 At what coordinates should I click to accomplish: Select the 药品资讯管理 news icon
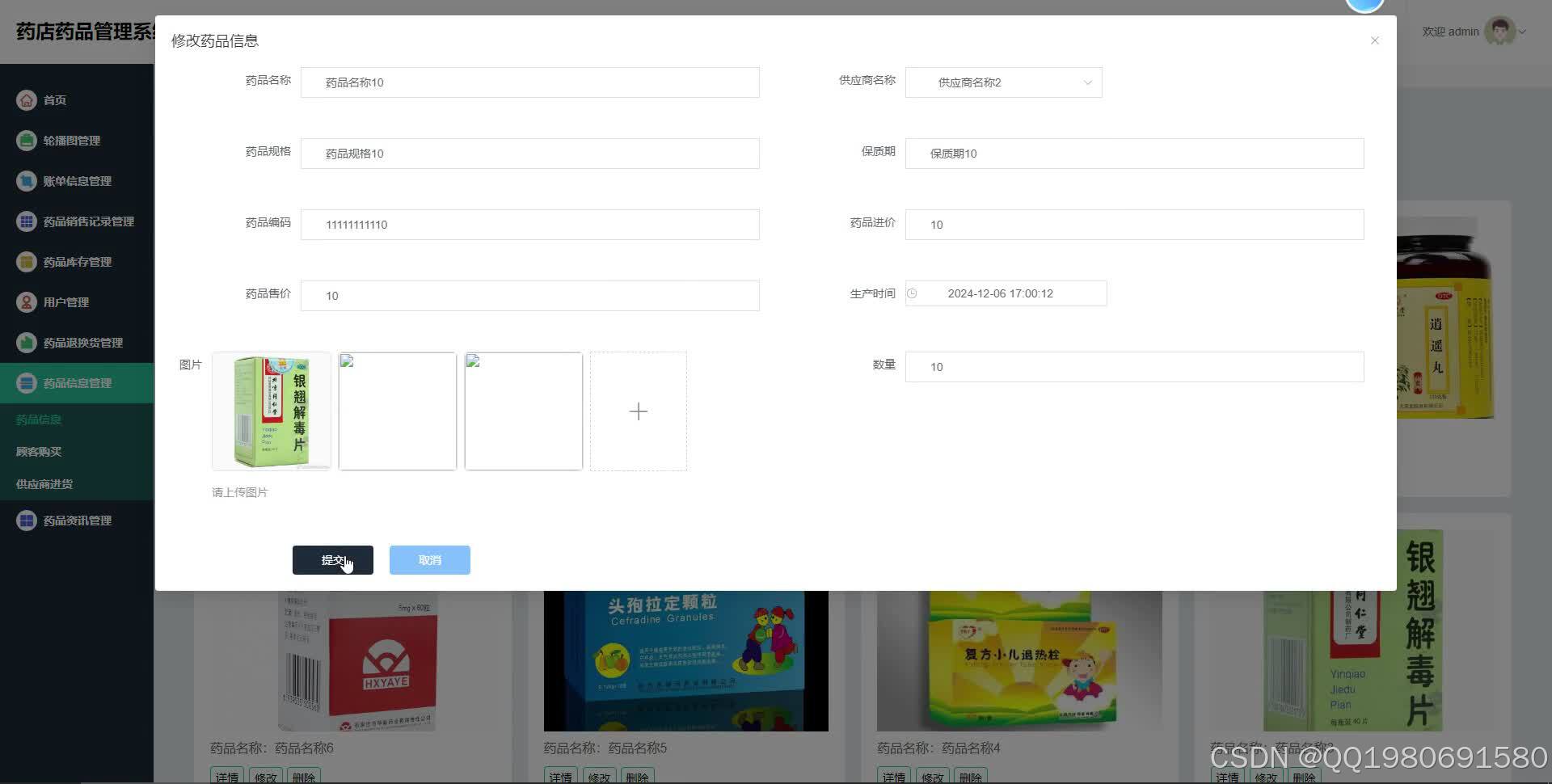tap(25, 520)
